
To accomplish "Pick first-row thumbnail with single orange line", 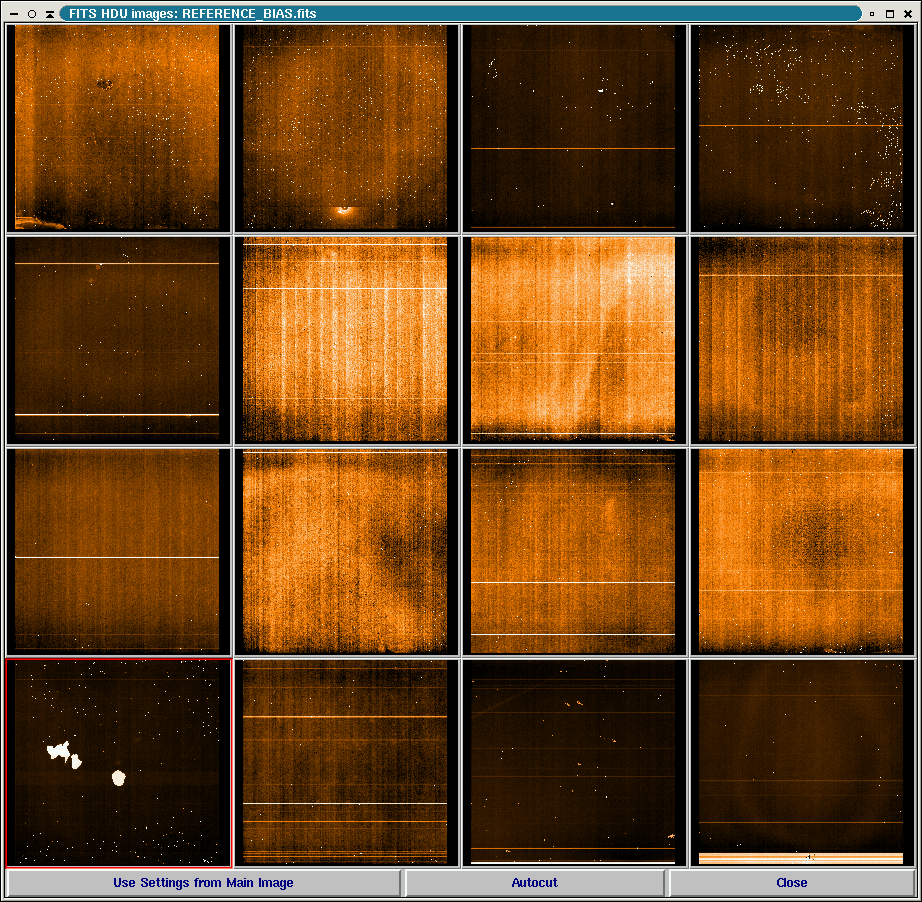I will pos(573,128).
